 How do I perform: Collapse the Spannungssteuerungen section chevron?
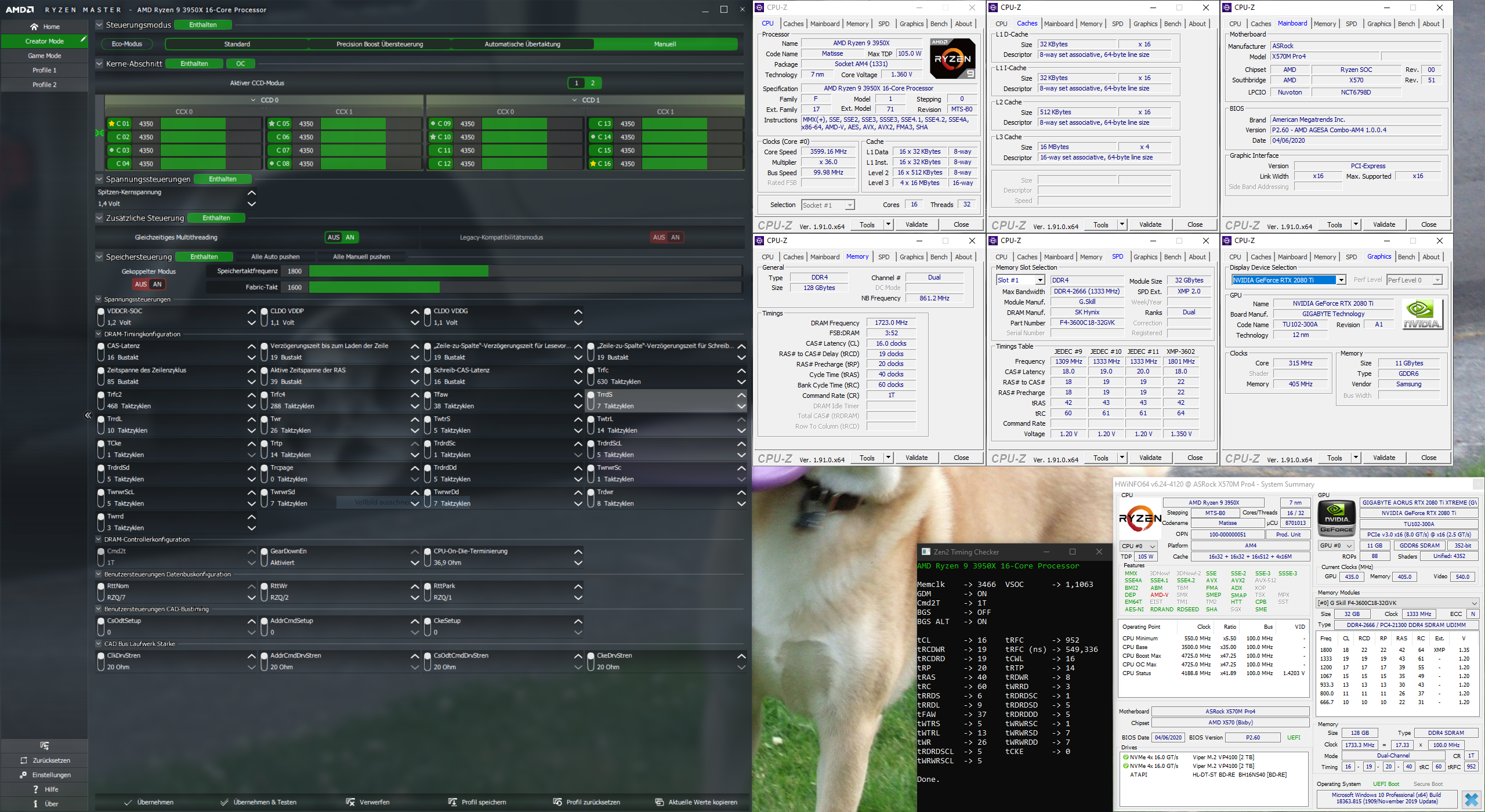(x=99, y=179)
